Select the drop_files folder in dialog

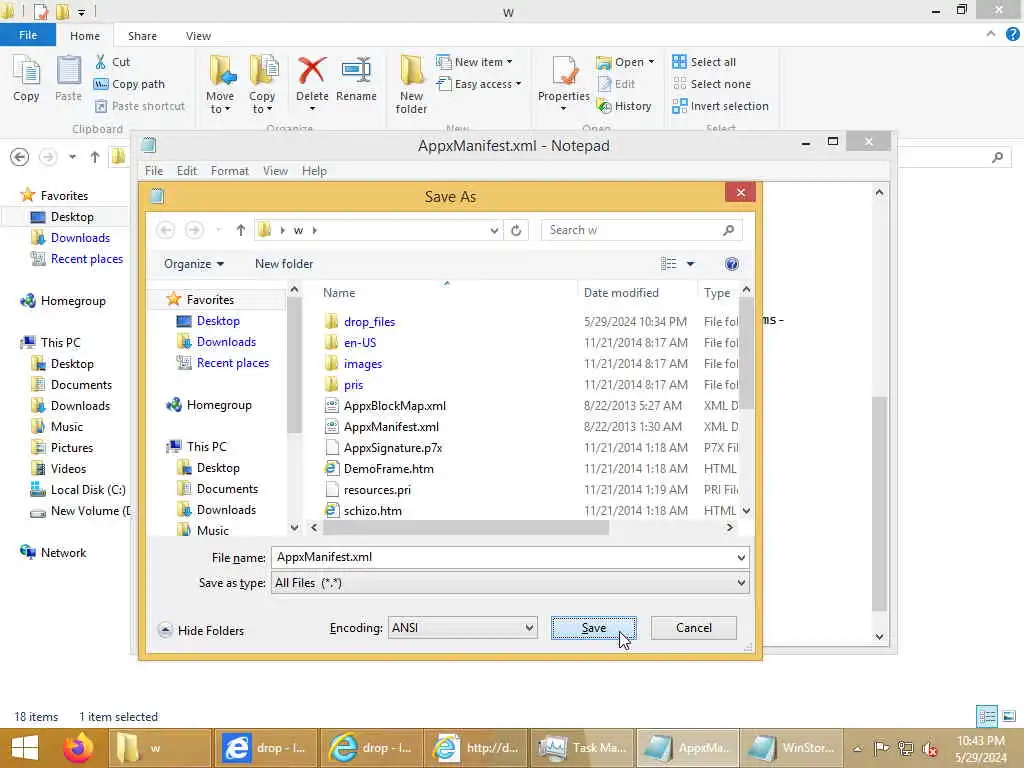coord(369,321)
